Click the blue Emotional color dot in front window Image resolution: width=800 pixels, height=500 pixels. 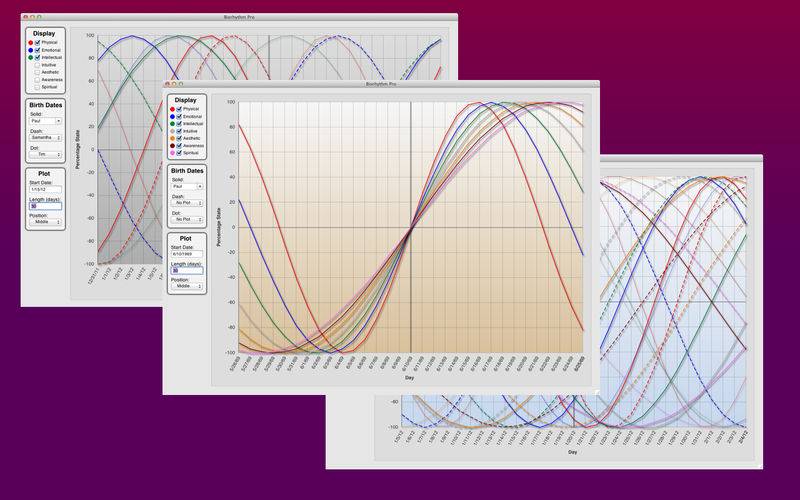[x=171, y=117]
